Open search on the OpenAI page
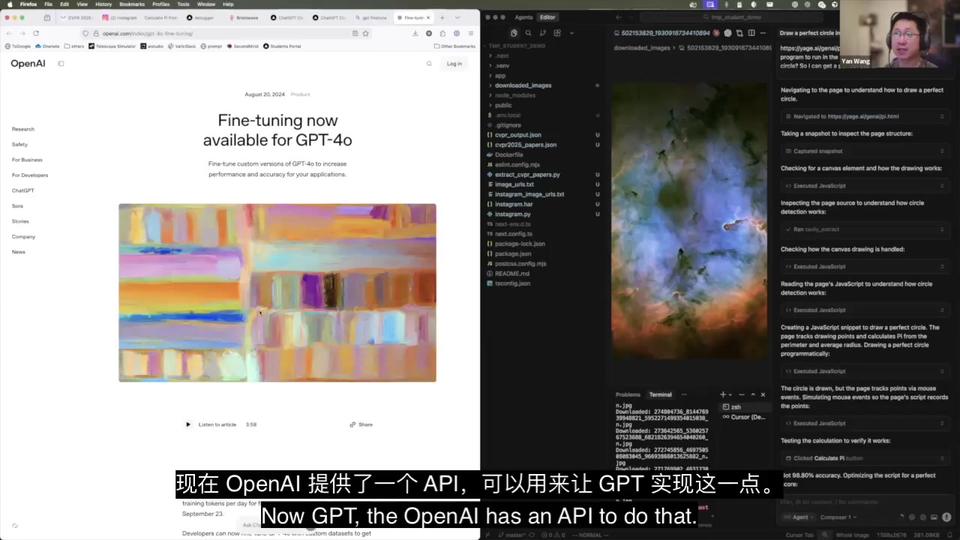This screenshot has width=960, height=540. click(x=429, y=64)
